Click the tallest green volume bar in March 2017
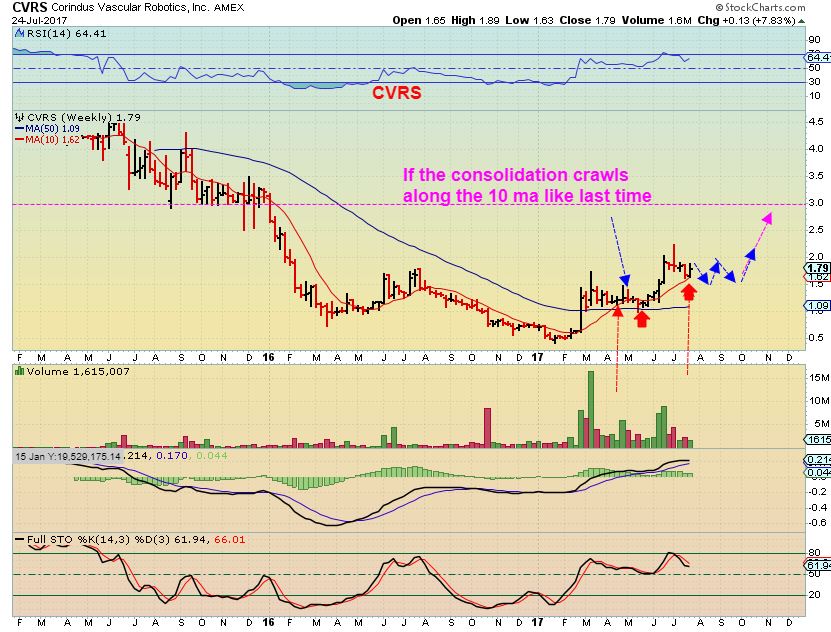 [x=591, y=410]
